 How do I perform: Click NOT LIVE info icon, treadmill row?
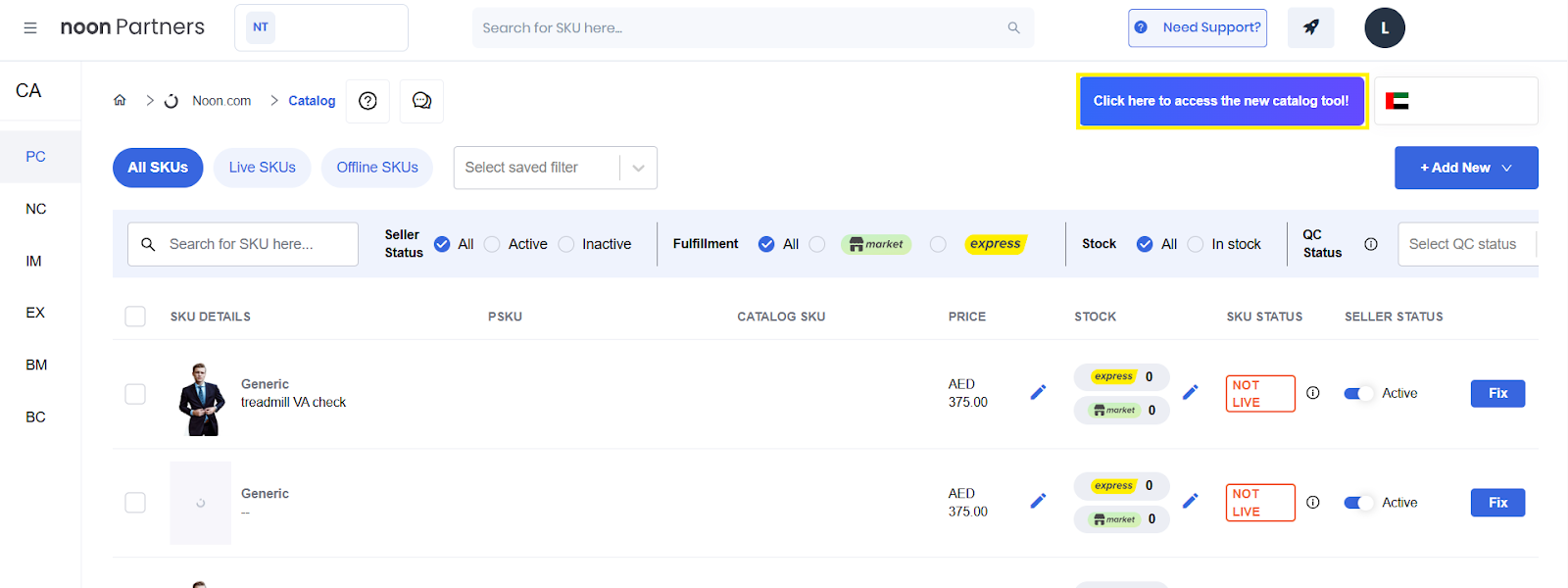pos(1313,393)
